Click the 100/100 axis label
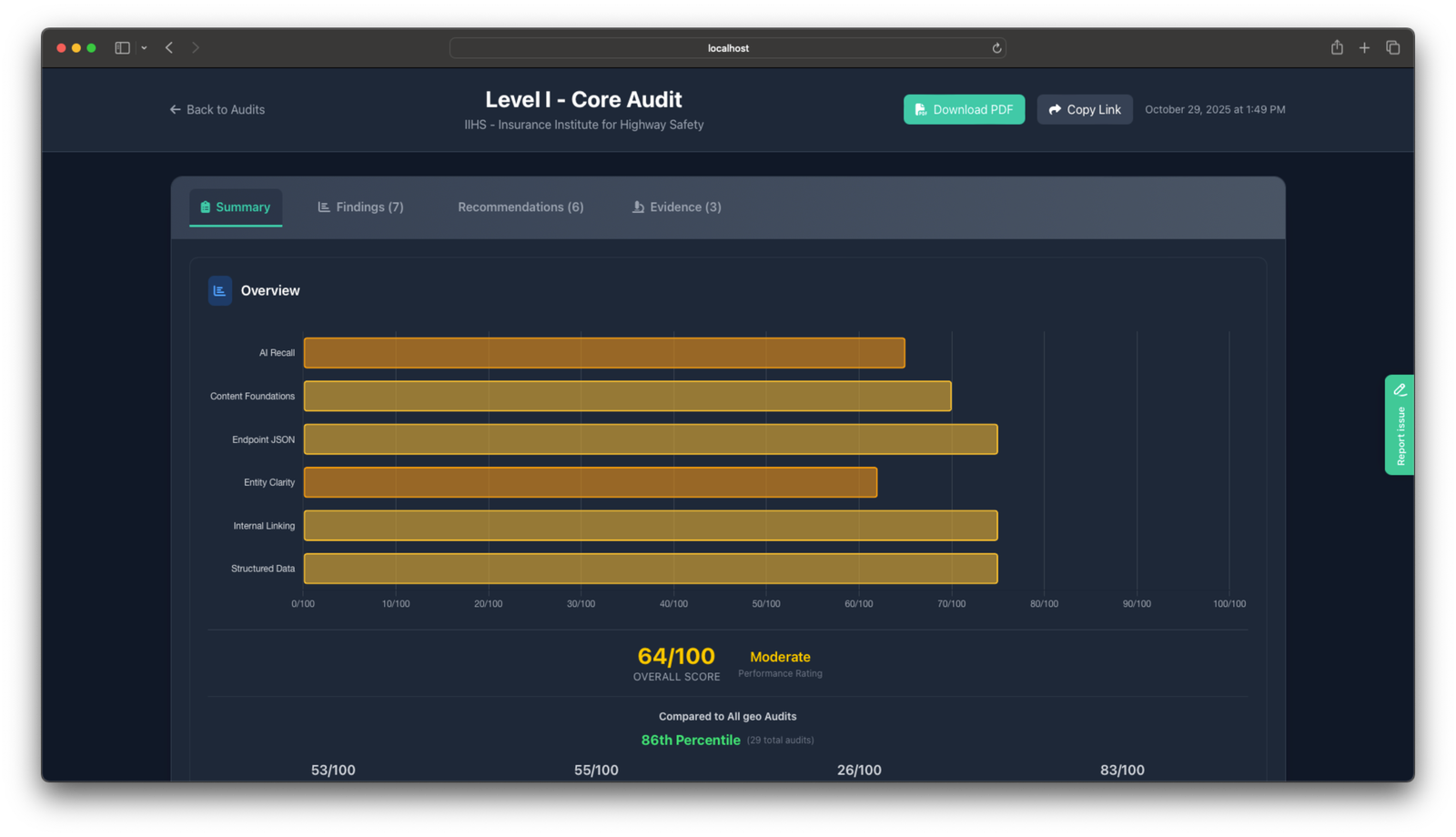1456x837 pixels. [1229, 604]
